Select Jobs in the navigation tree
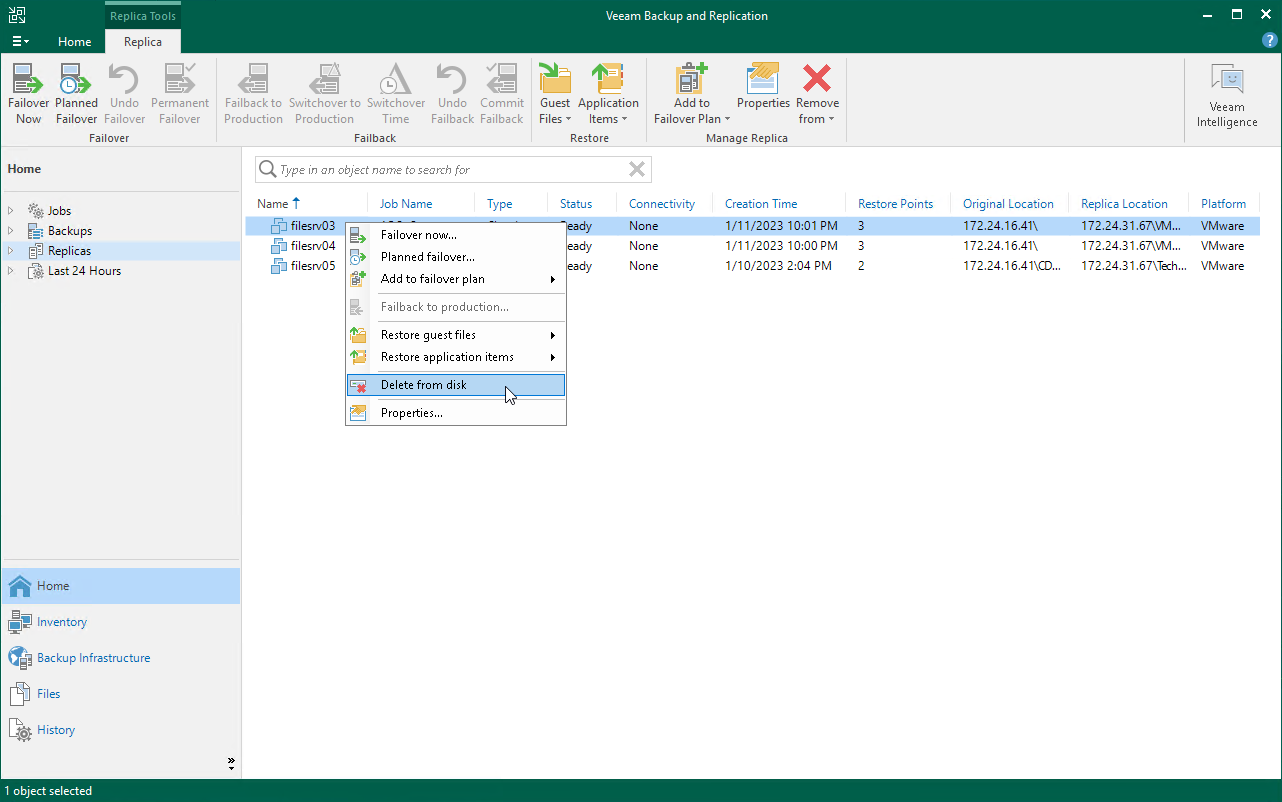Viewport: 1282px width, 802px height. (59, 211)
